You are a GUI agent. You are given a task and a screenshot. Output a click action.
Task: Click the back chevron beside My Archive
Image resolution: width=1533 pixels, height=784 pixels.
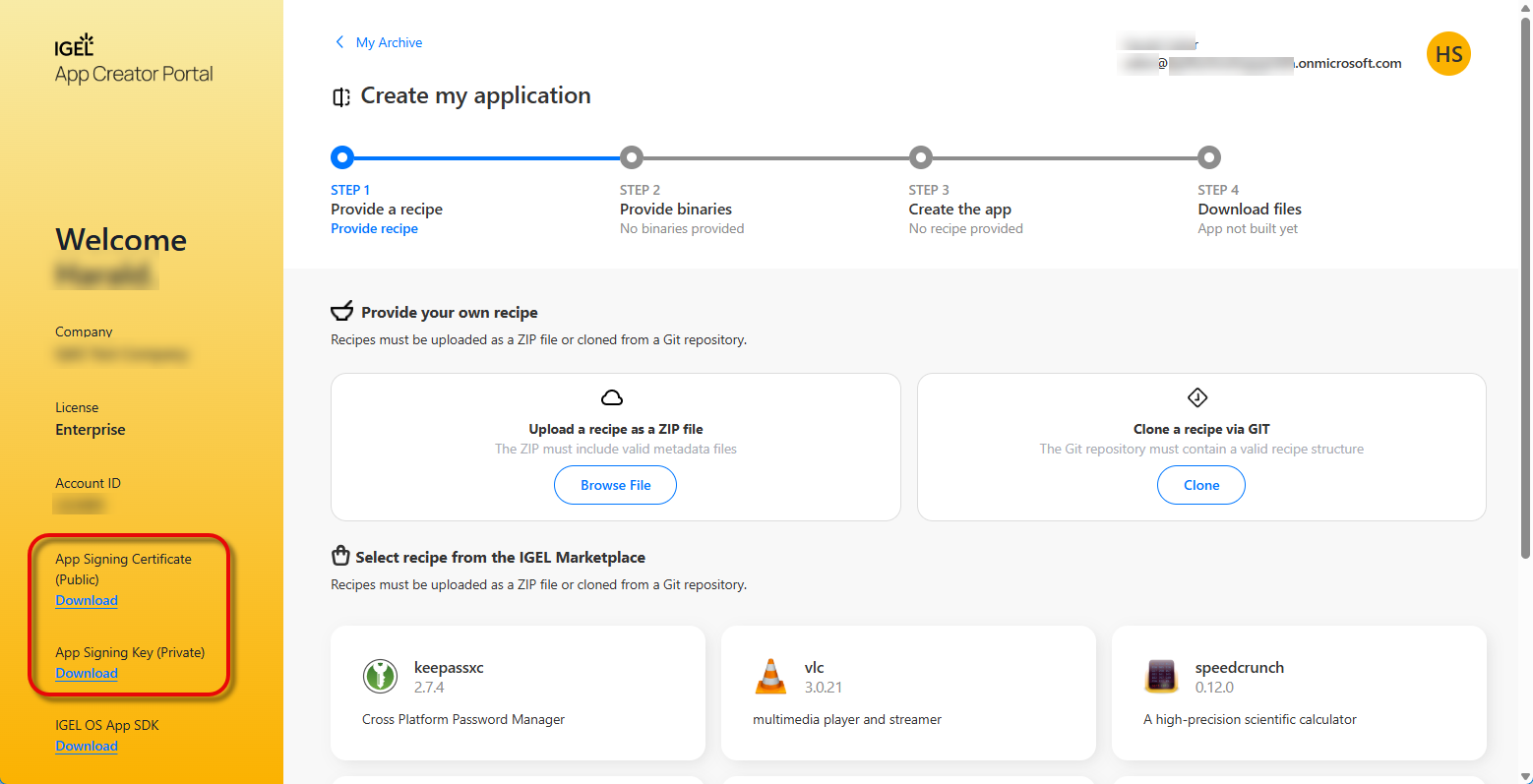pyautogui.click(x=339, y=42)
